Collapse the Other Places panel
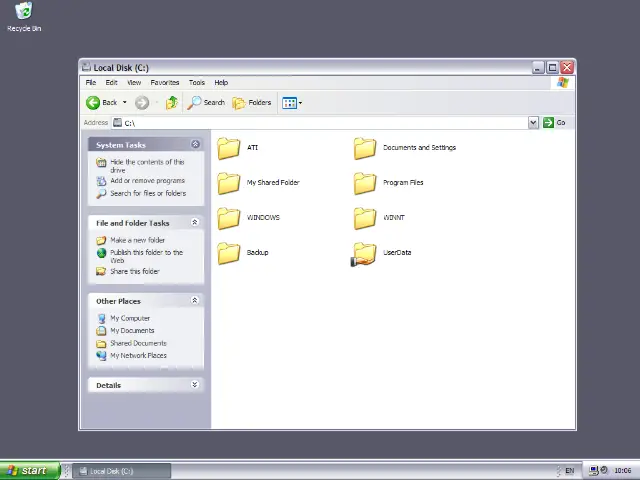This screenshot has height=480, width=640. [195, 300]
